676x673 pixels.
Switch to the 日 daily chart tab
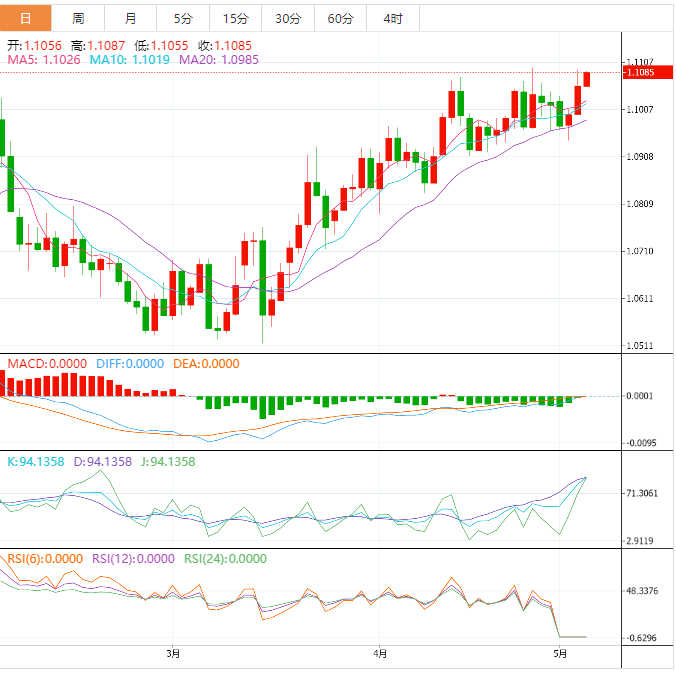[26, 18]
